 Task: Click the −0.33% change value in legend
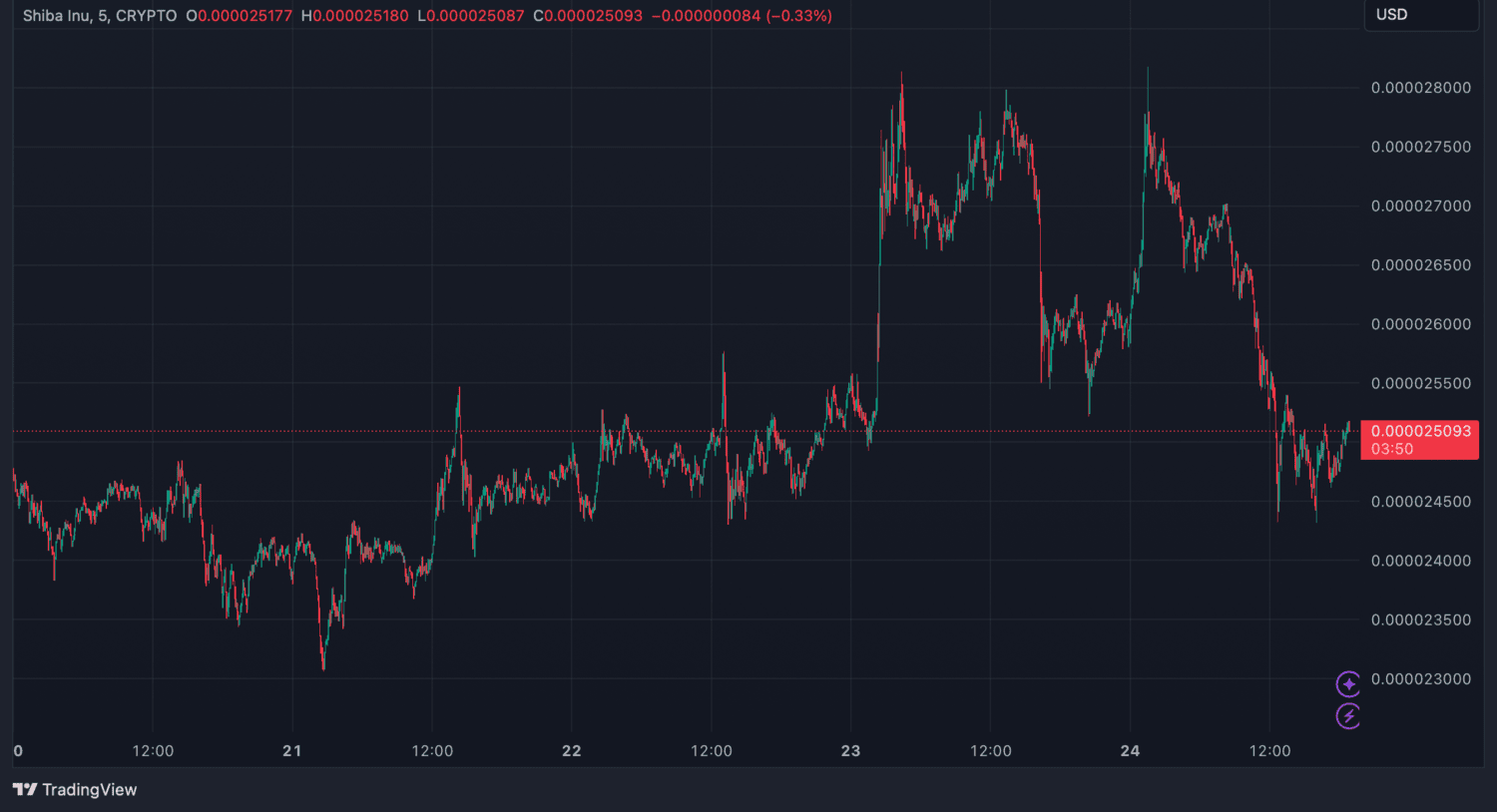coord(799,16)
